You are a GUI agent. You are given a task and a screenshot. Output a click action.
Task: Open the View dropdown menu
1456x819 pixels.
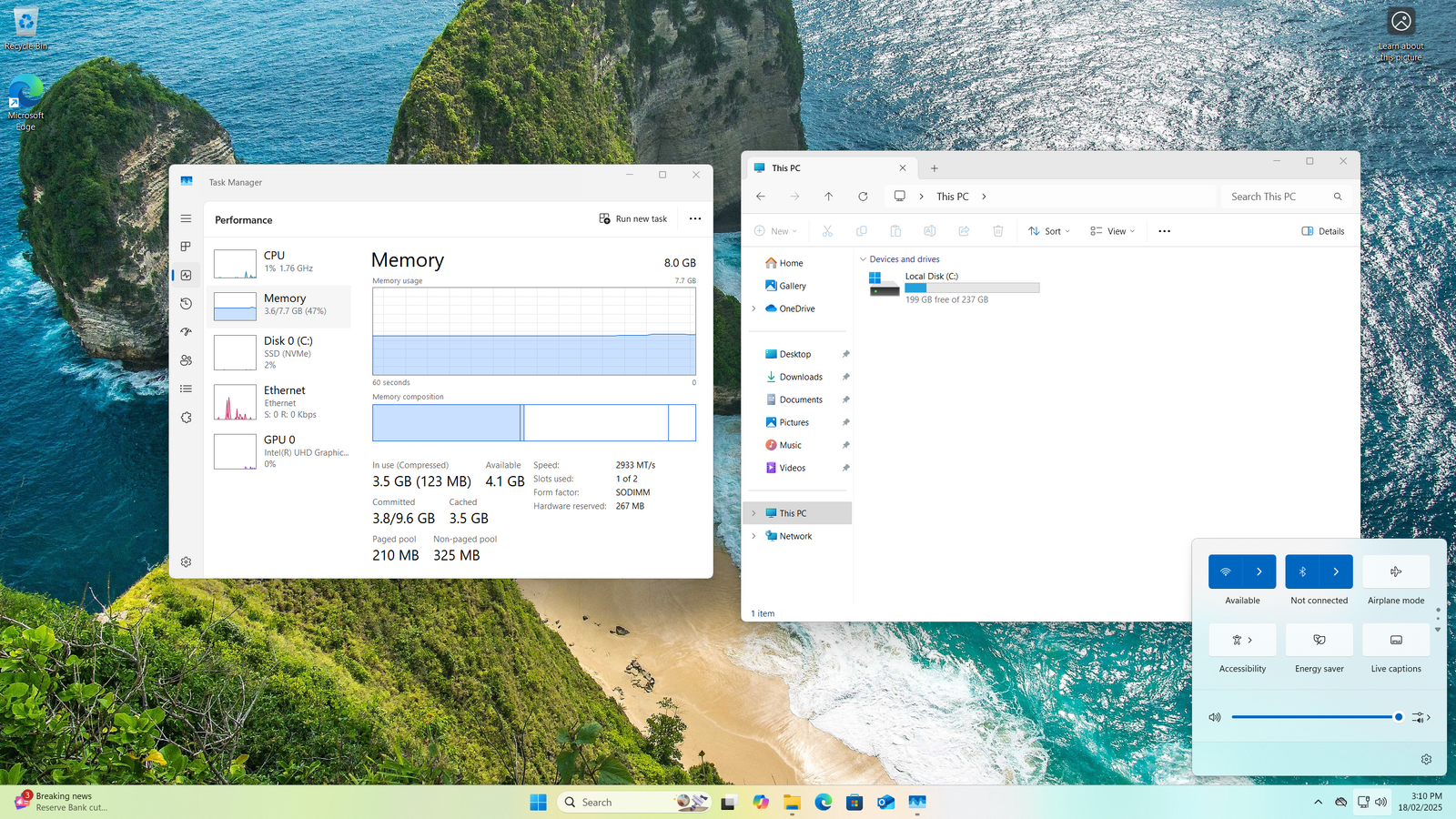(x=1112, y=231)
